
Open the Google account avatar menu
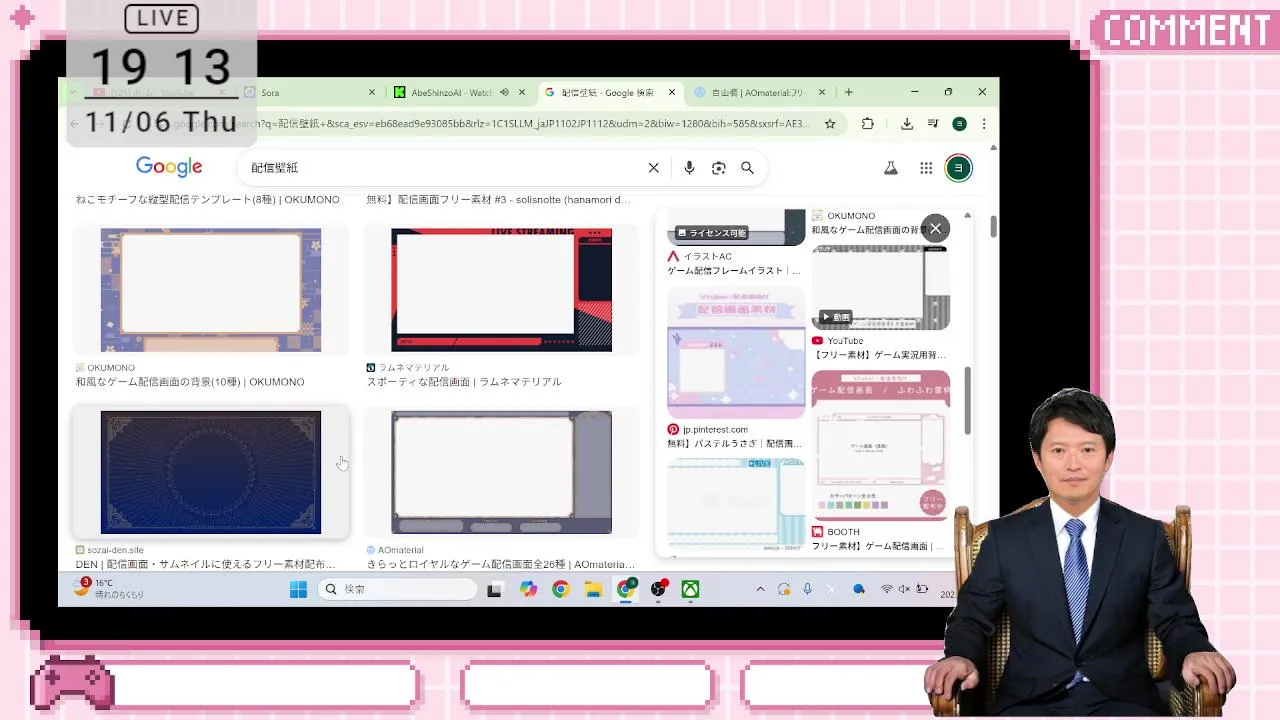coord(958,168)
